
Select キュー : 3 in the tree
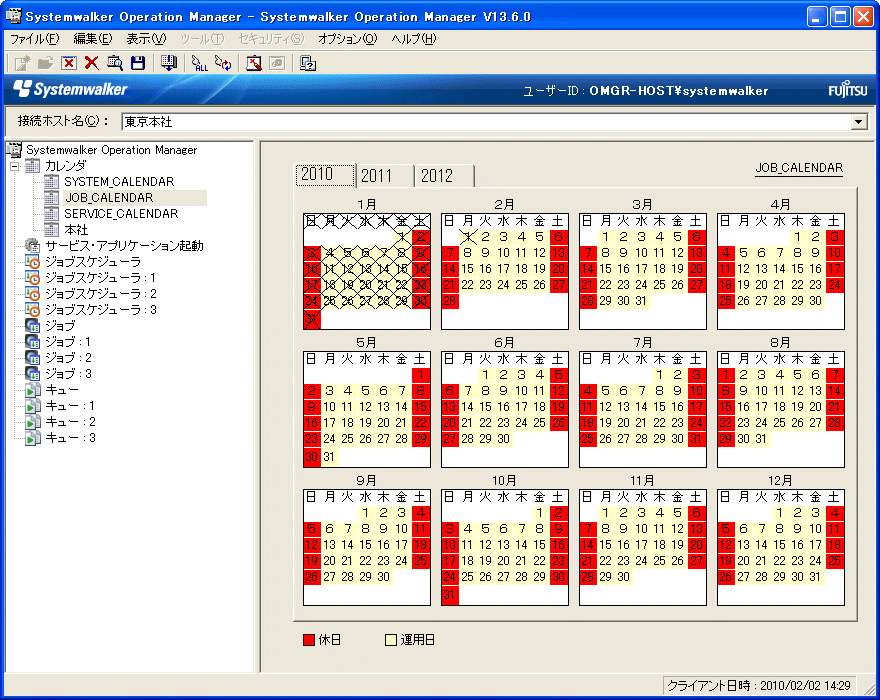(70, 438)
